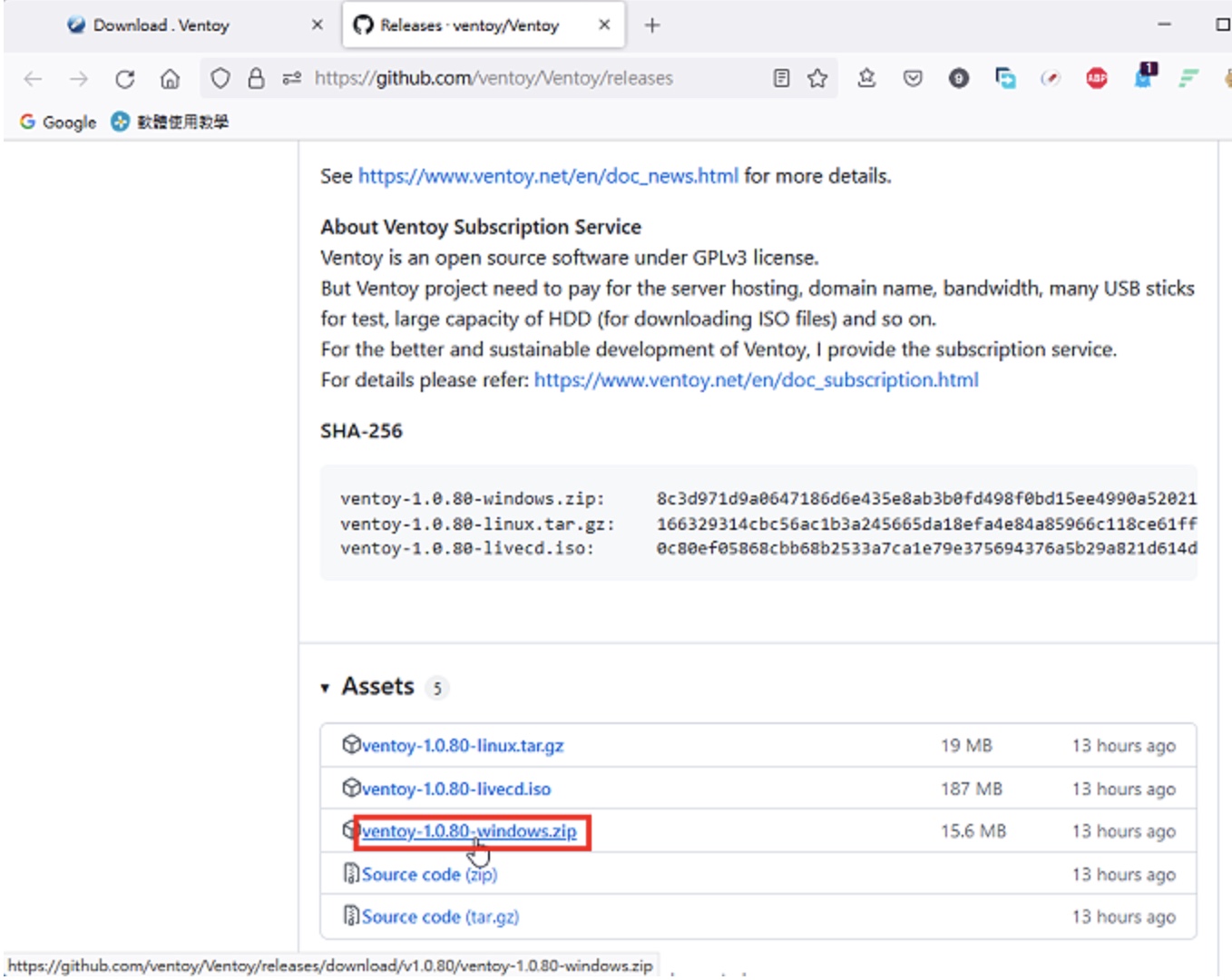Viewport: 1232px width, 980px height.
Task: Download ventoy-1.0.80-livecd.iso
Action: click(x=456, y=789)
